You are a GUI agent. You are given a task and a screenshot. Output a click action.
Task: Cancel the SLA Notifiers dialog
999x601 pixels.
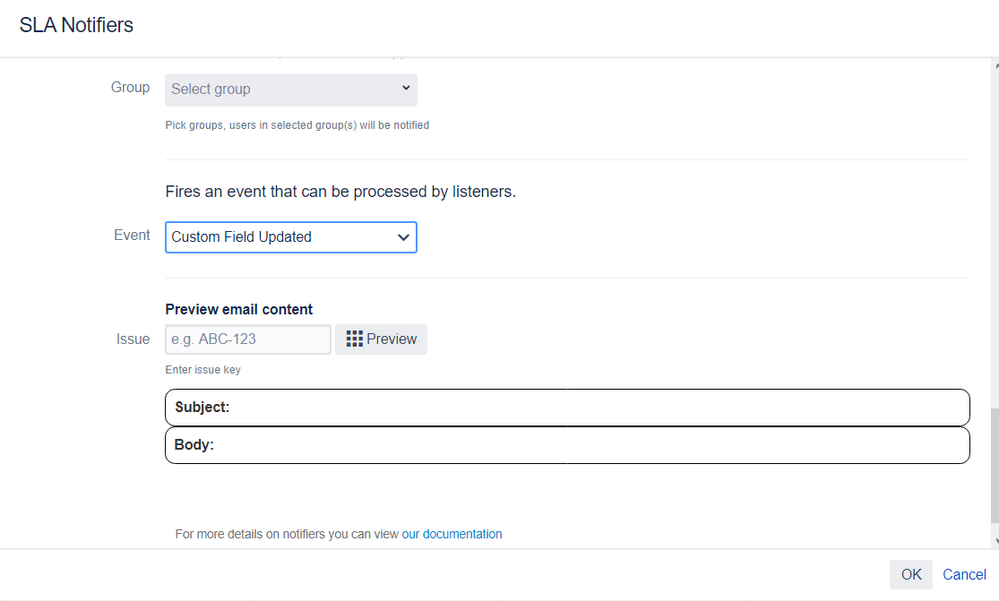tap(964, 574)
